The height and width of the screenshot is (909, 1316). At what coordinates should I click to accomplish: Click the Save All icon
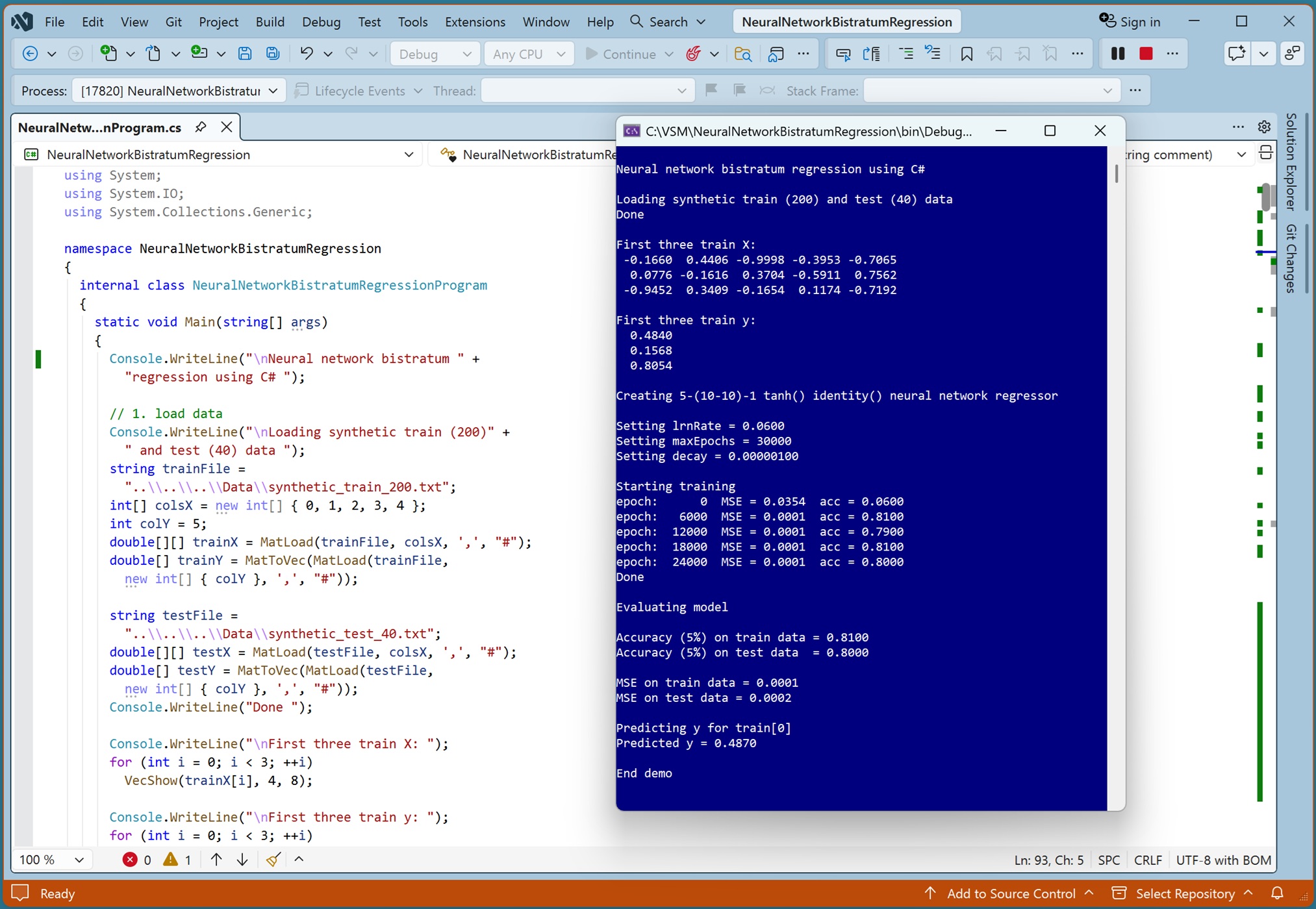point(273,54)
